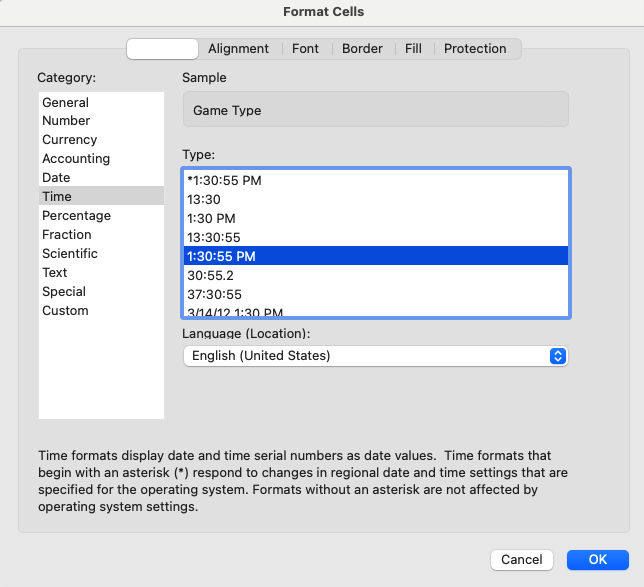Select the Currency category
644x587 pixels.
click(69, 140)
